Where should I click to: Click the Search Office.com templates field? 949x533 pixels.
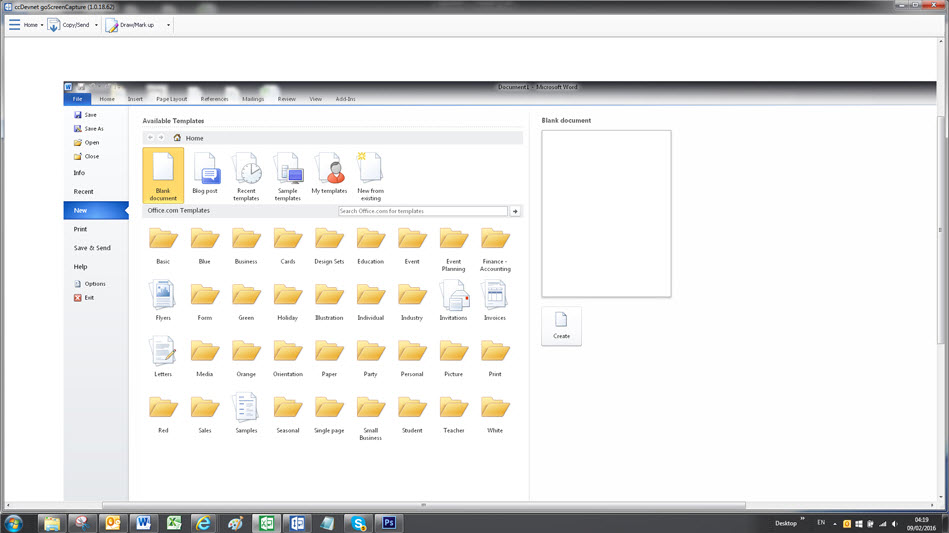[x=422, y=211]
